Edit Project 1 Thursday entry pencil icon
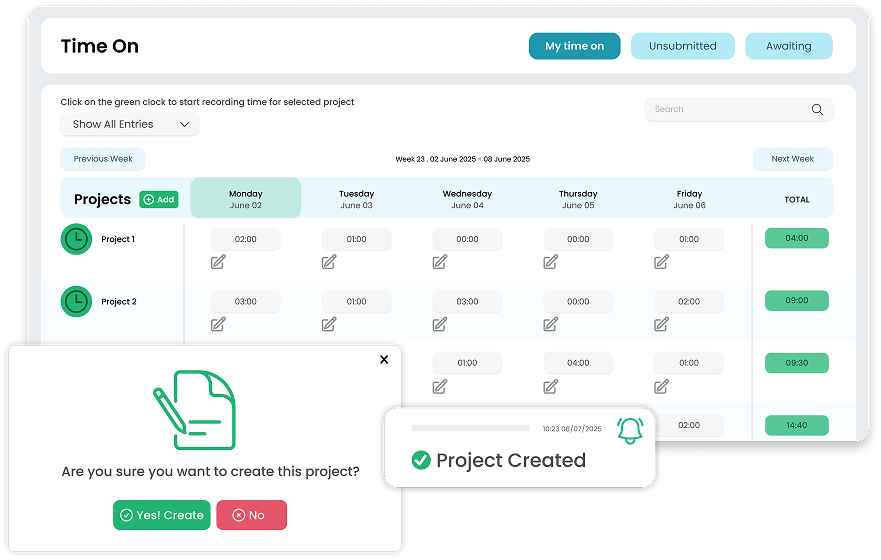The image size is (881, 560). point(551,262)
